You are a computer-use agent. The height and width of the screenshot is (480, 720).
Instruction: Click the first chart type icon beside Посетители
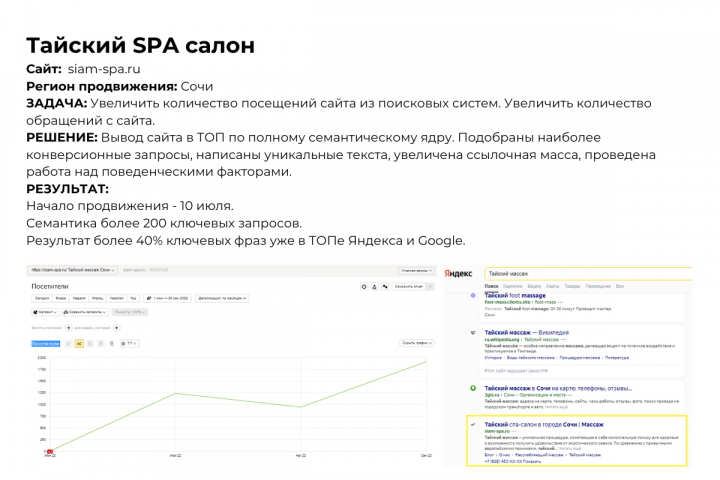[x=68, y=344]
